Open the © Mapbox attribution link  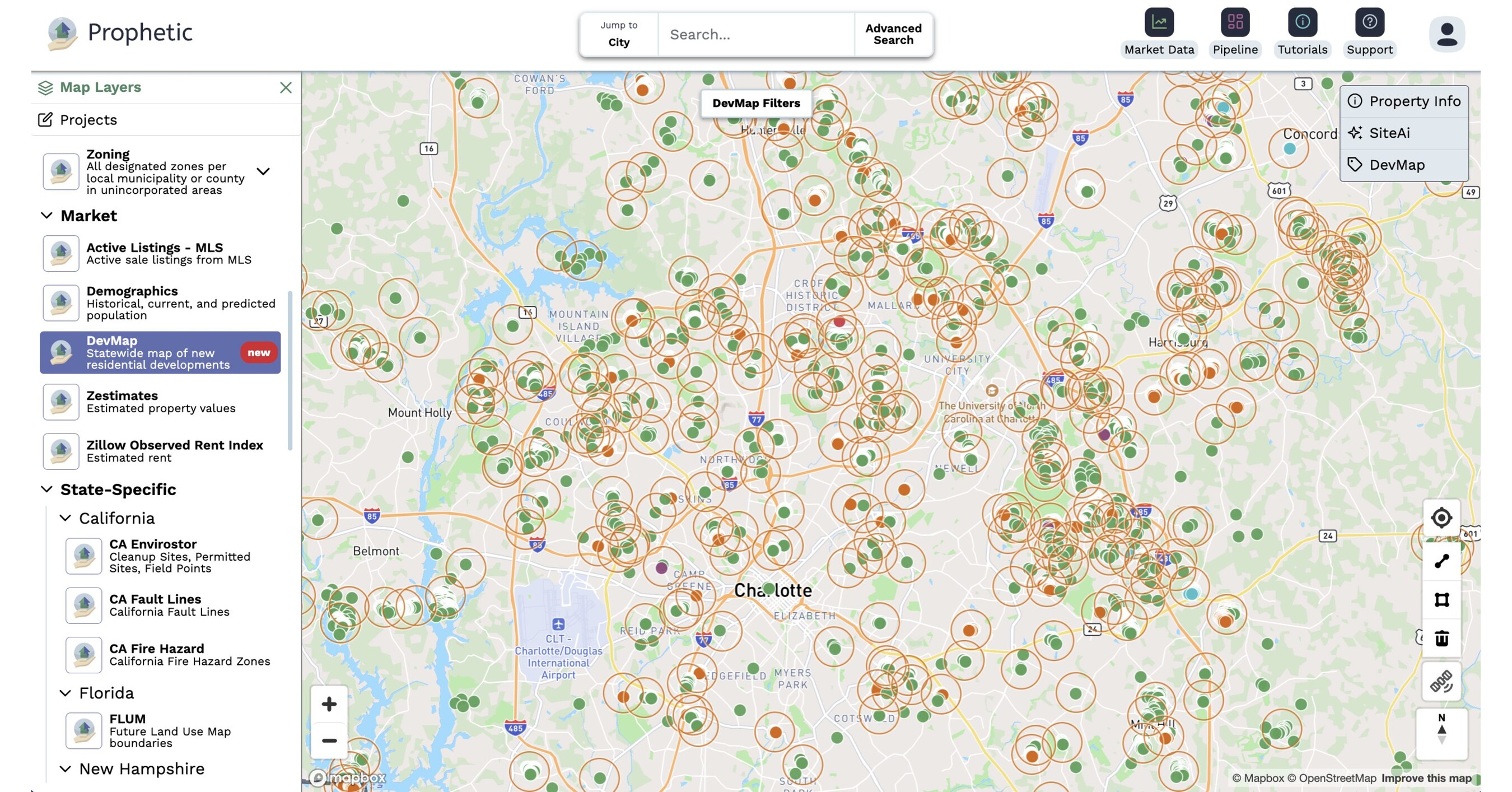coord(1258,778)
